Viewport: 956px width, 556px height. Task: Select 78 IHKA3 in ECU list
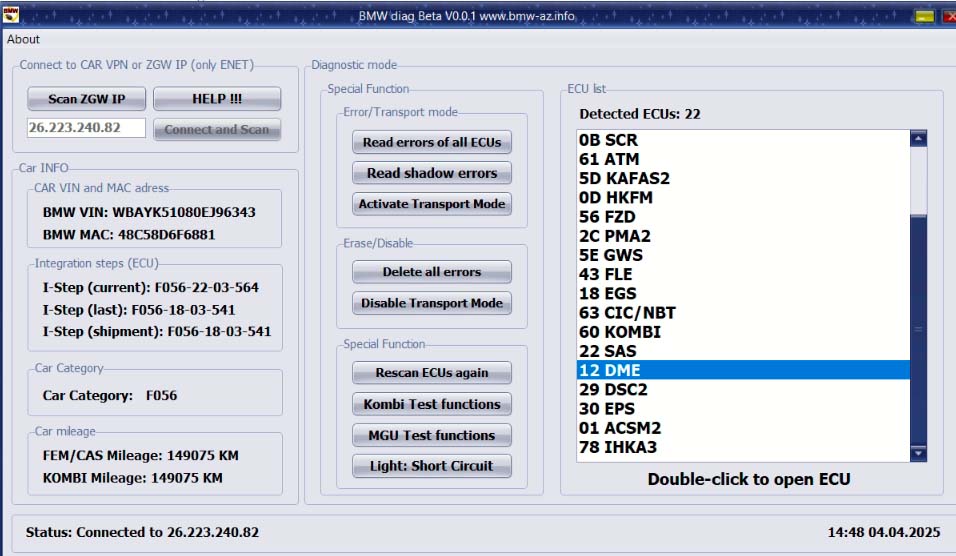click(x=743, y=447)
